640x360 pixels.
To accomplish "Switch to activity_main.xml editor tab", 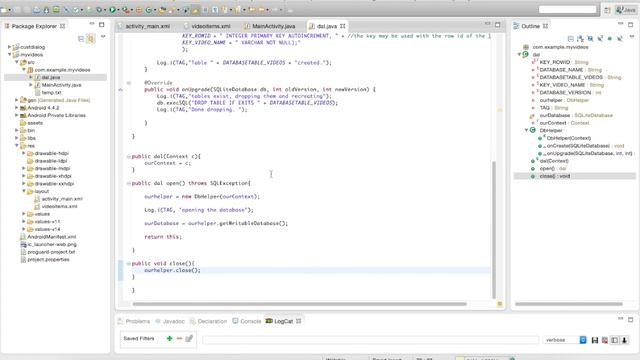I will (147, 26).
